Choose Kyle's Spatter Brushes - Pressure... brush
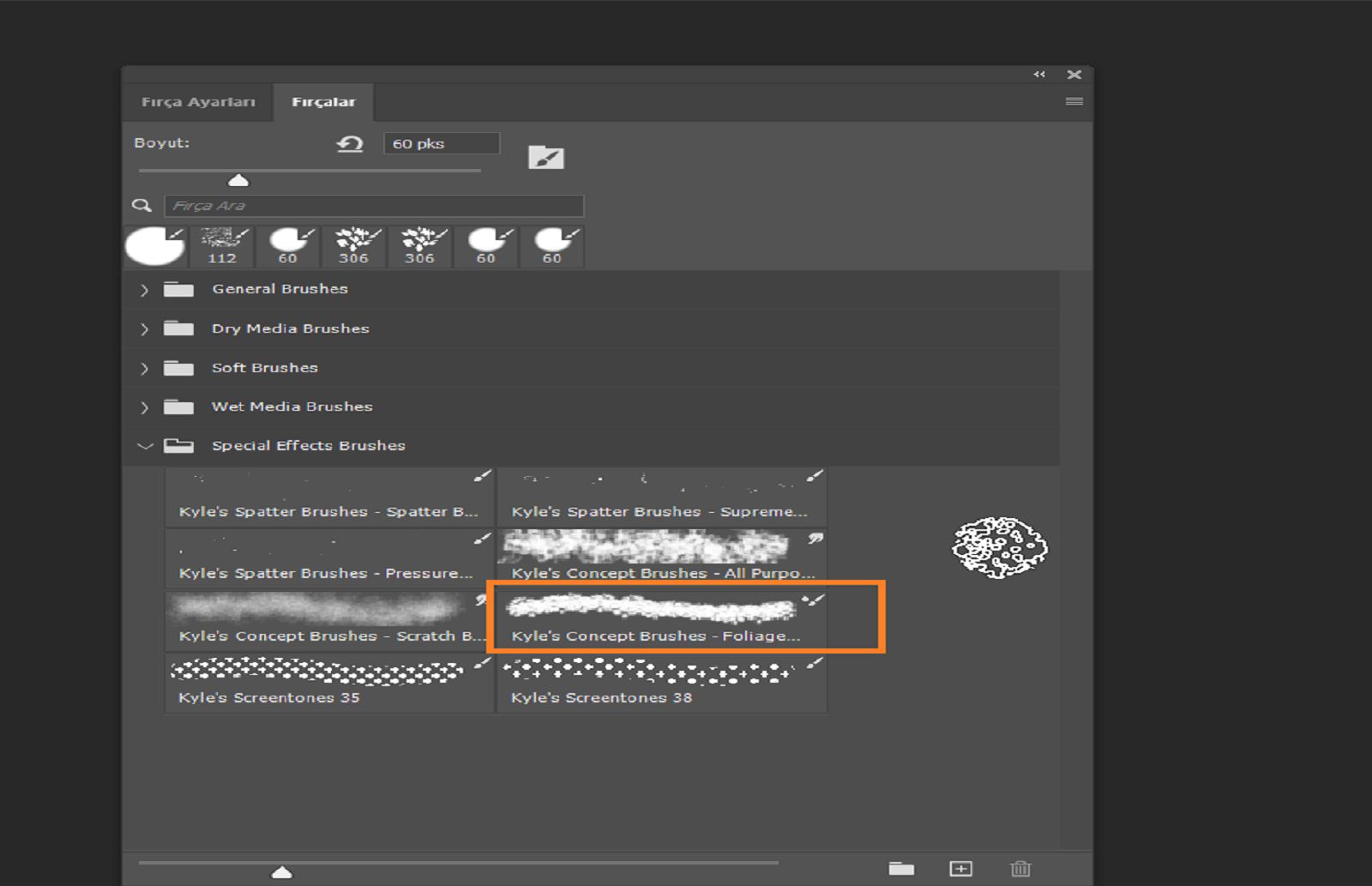This screenshot has width=1372, height=886. pos(329,558)
